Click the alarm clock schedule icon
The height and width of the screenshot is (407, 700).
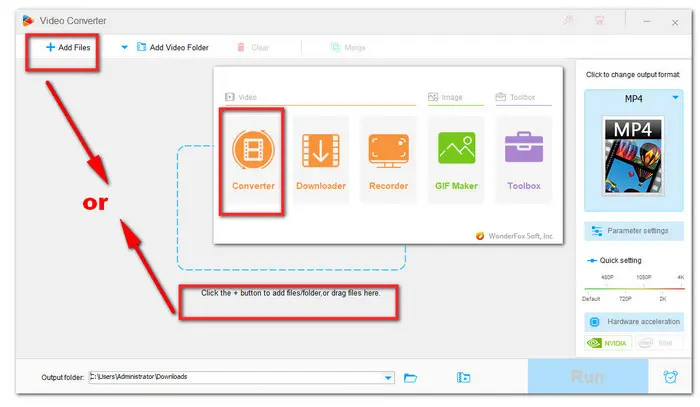point(669,377)
